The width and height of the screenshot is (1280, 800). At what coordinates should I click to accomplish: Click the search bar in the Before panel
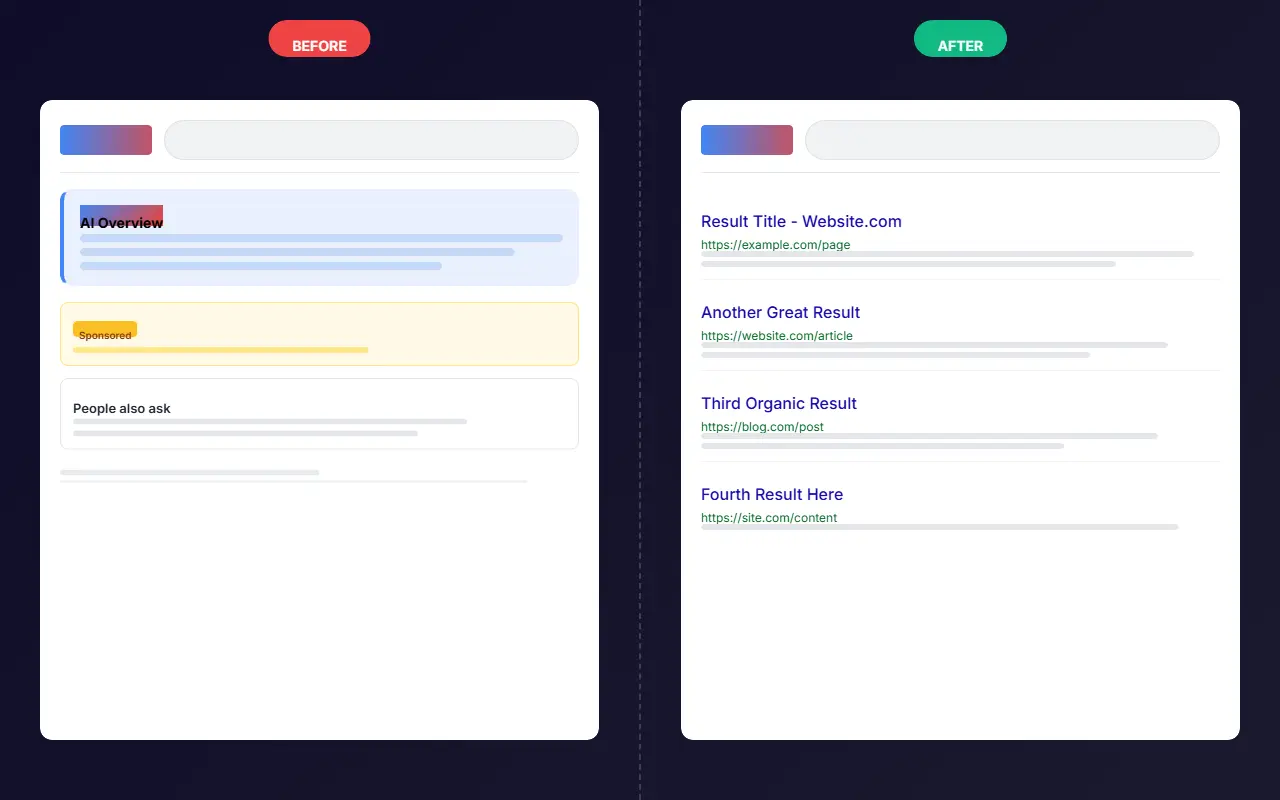pyautogui.click(x=371, y=140)
